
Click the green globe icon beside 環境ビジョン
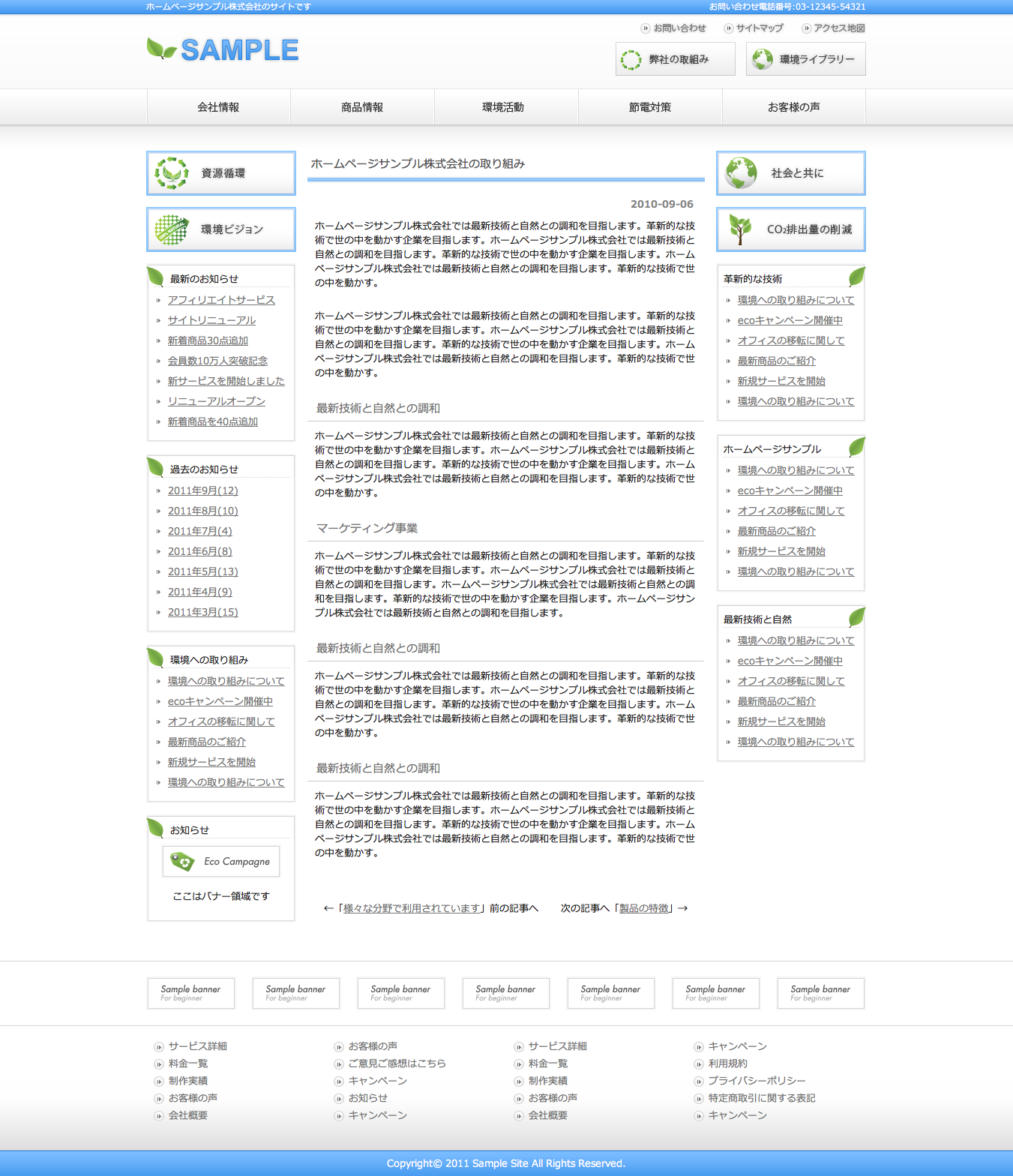click(x=172, y=229)
